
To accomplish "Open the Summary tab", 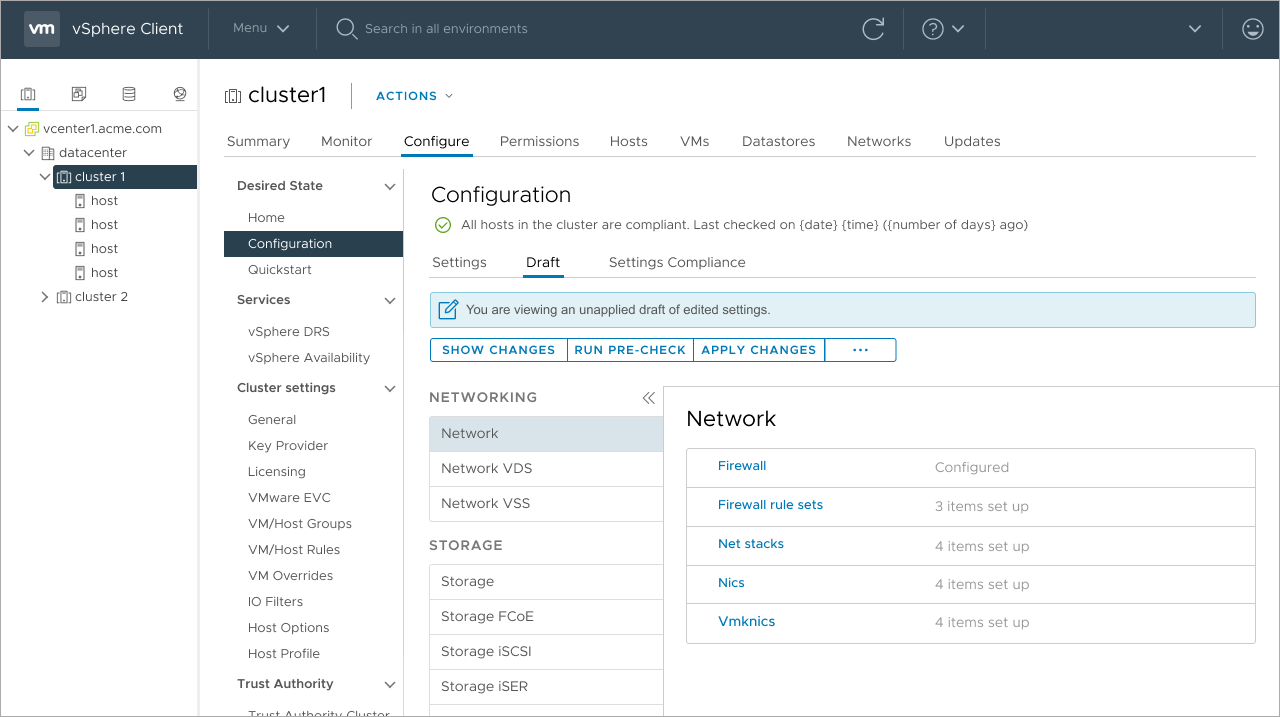I will (x=258, y=141).
